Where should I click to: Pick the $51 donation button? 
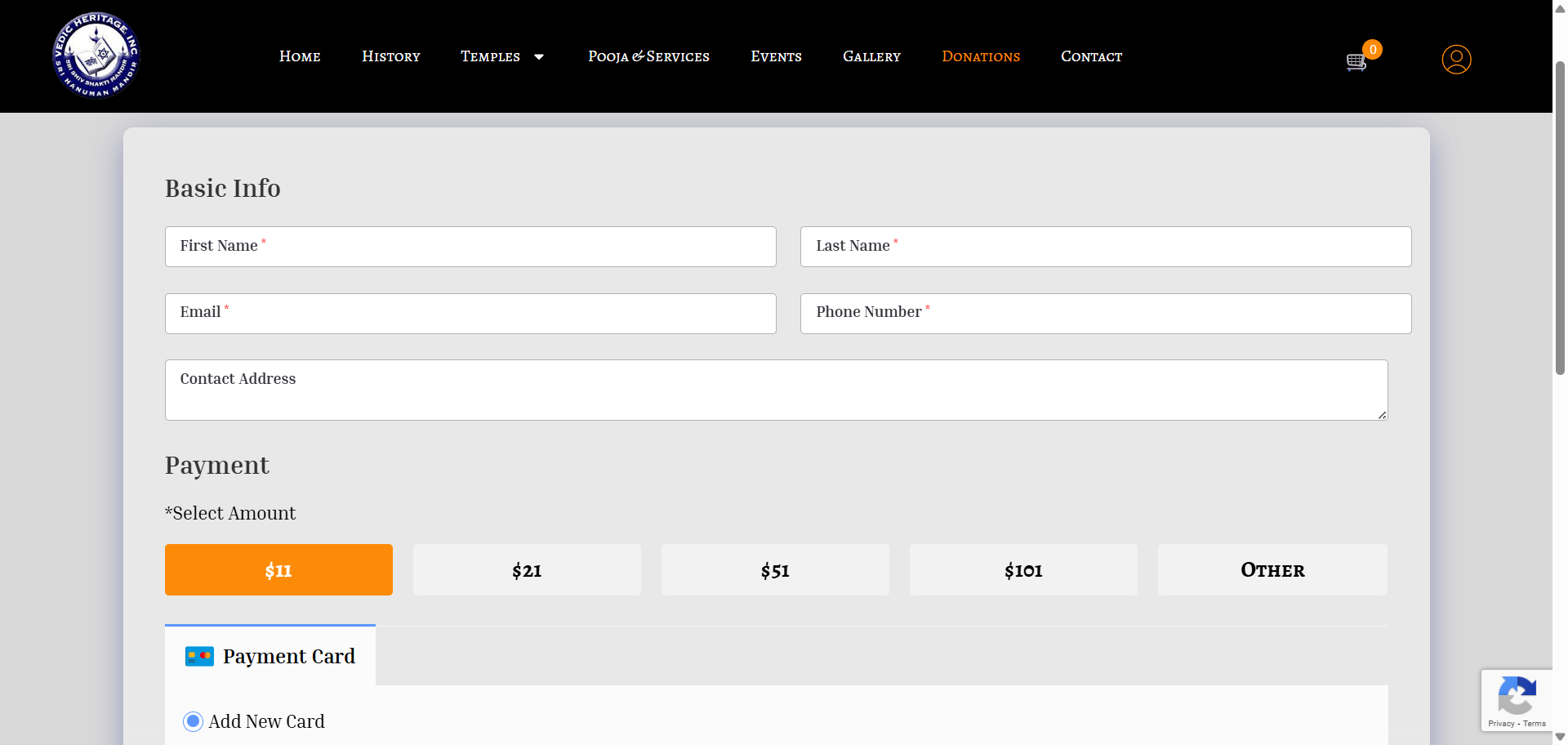pos(775,570)
